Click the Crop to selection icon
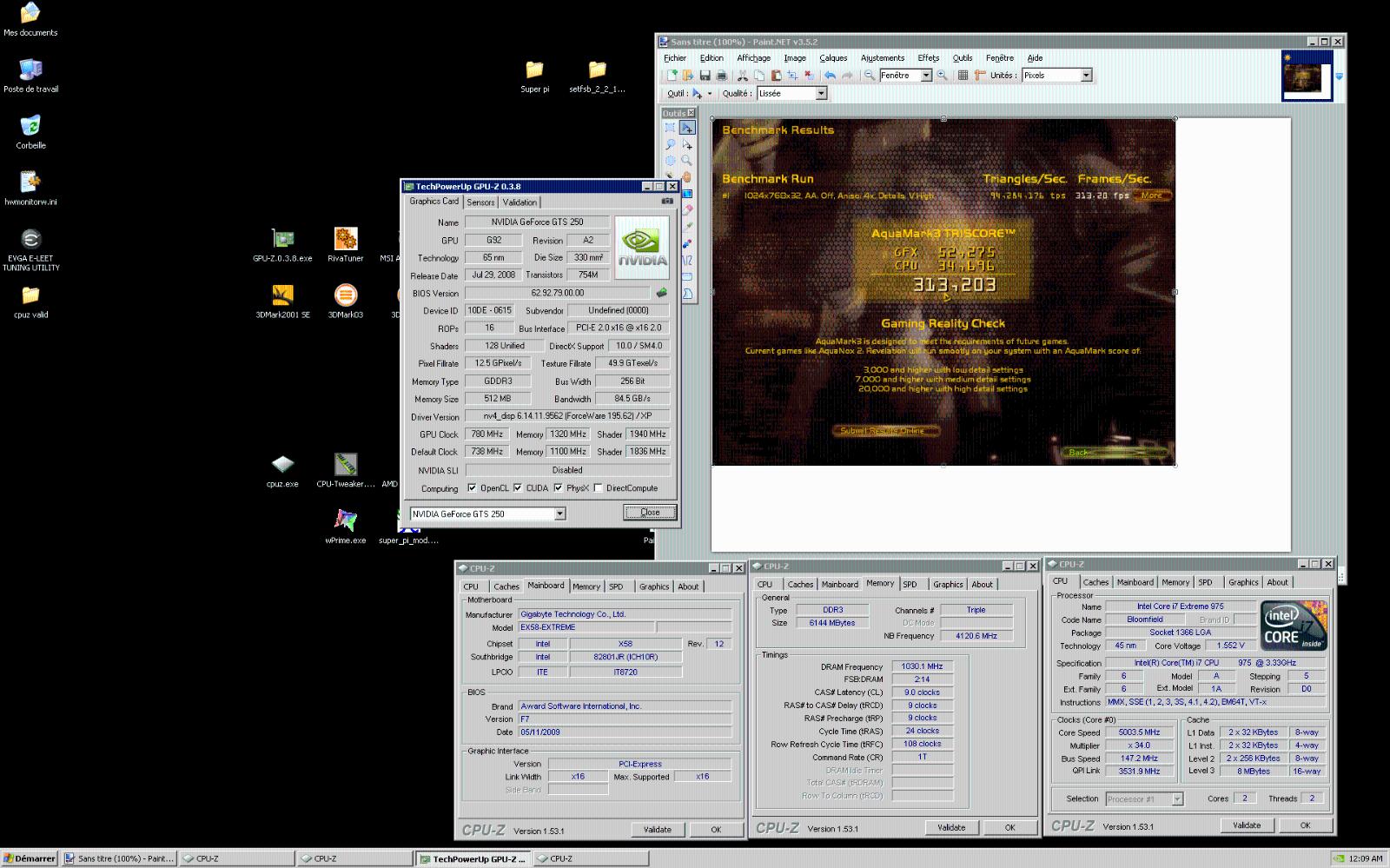The height and width of the screenshot is (868, 1390). click(x=792, y=76)
